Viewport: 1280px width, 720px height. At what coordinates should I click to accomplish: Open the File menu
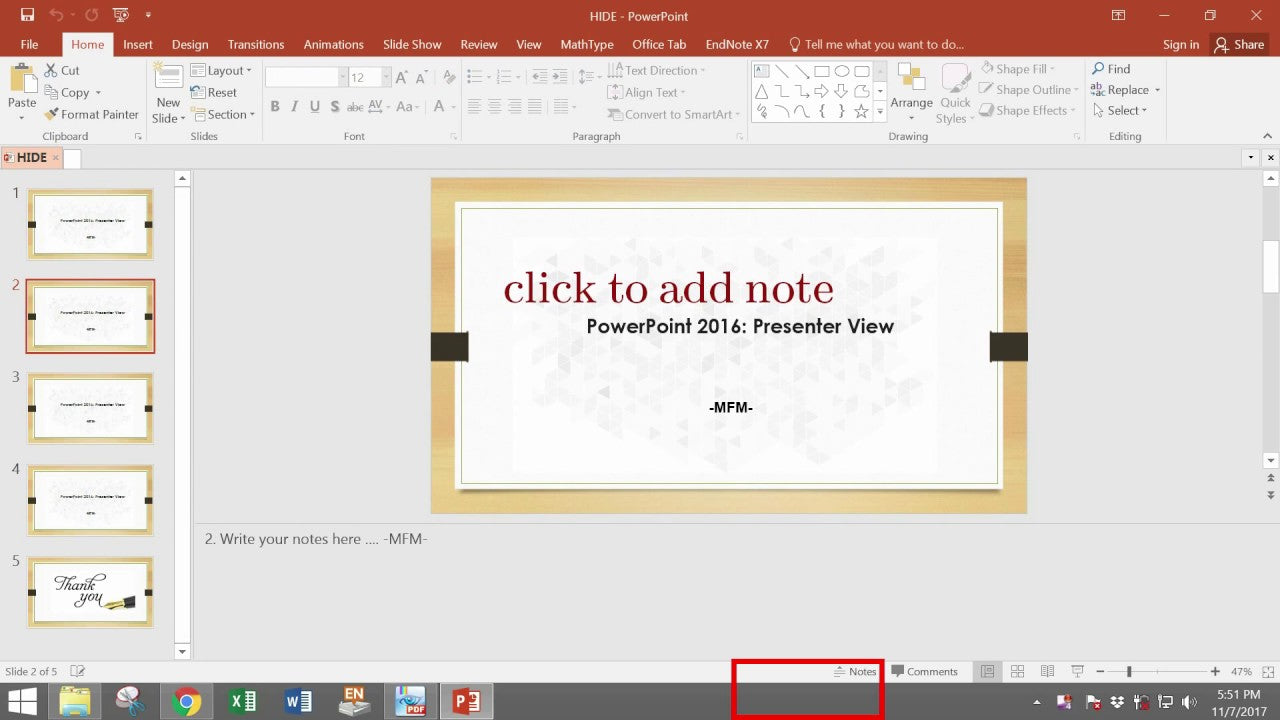tap(29, 44)
